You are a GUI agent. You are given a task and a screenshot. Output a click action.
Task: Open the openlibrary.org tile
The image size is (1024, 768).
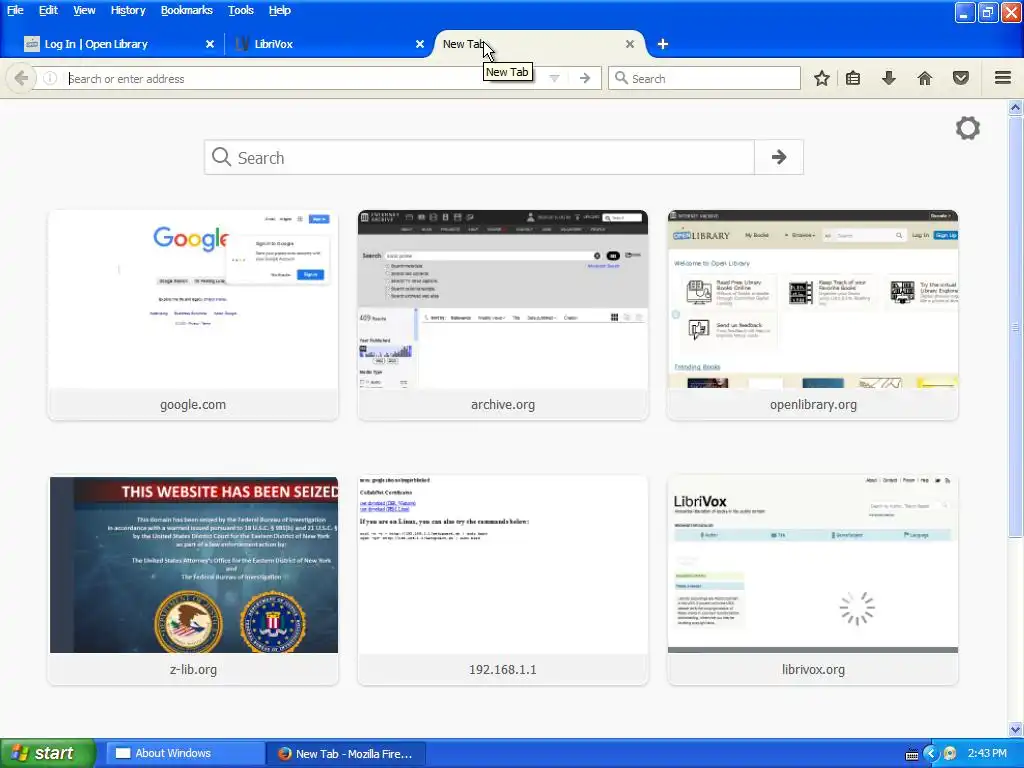[813, 315]
